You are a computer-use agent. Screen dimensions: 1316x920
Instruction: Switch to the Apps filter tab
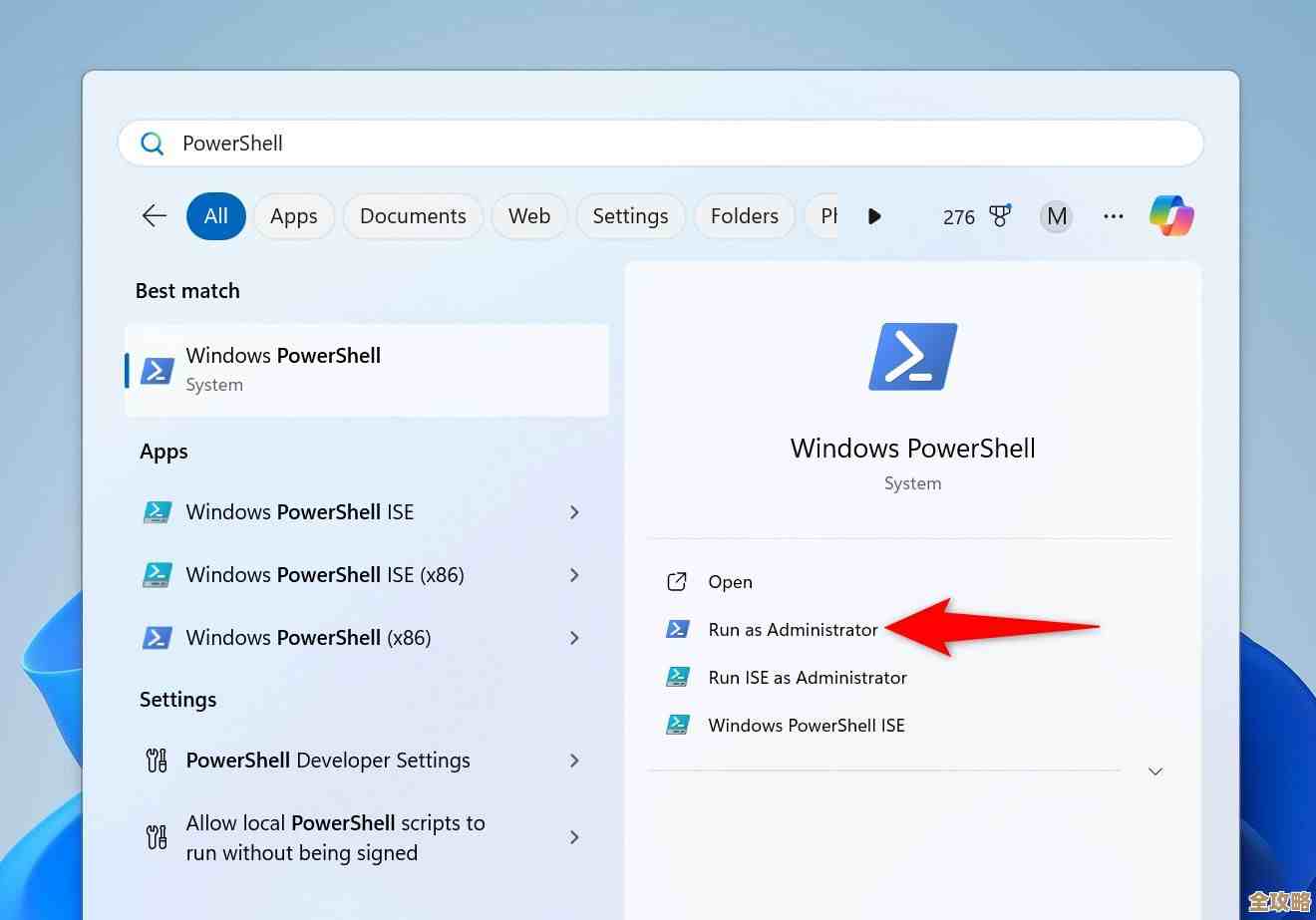[x=293, y=215]
